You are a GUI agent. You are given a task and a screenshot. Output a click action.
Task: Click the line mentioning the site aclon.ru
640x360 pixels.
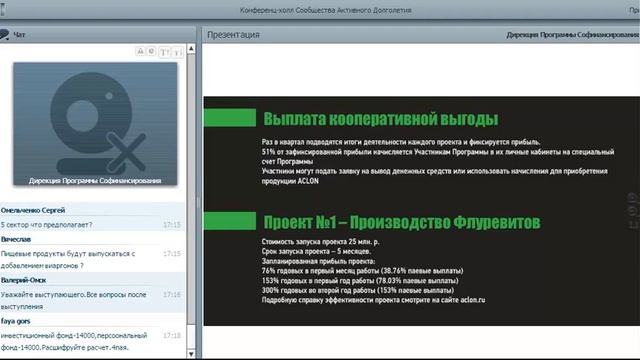[373, 300]
